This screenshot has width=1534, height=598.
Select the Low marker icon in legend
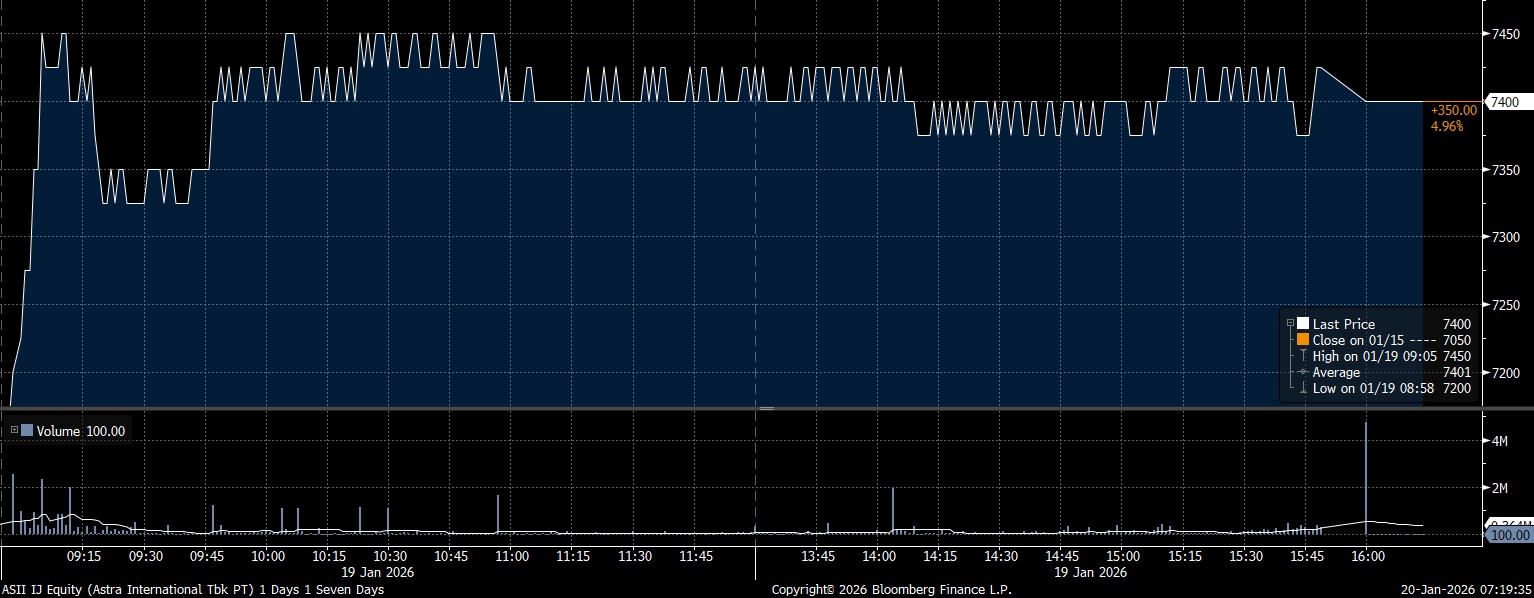click(1303, 388)
